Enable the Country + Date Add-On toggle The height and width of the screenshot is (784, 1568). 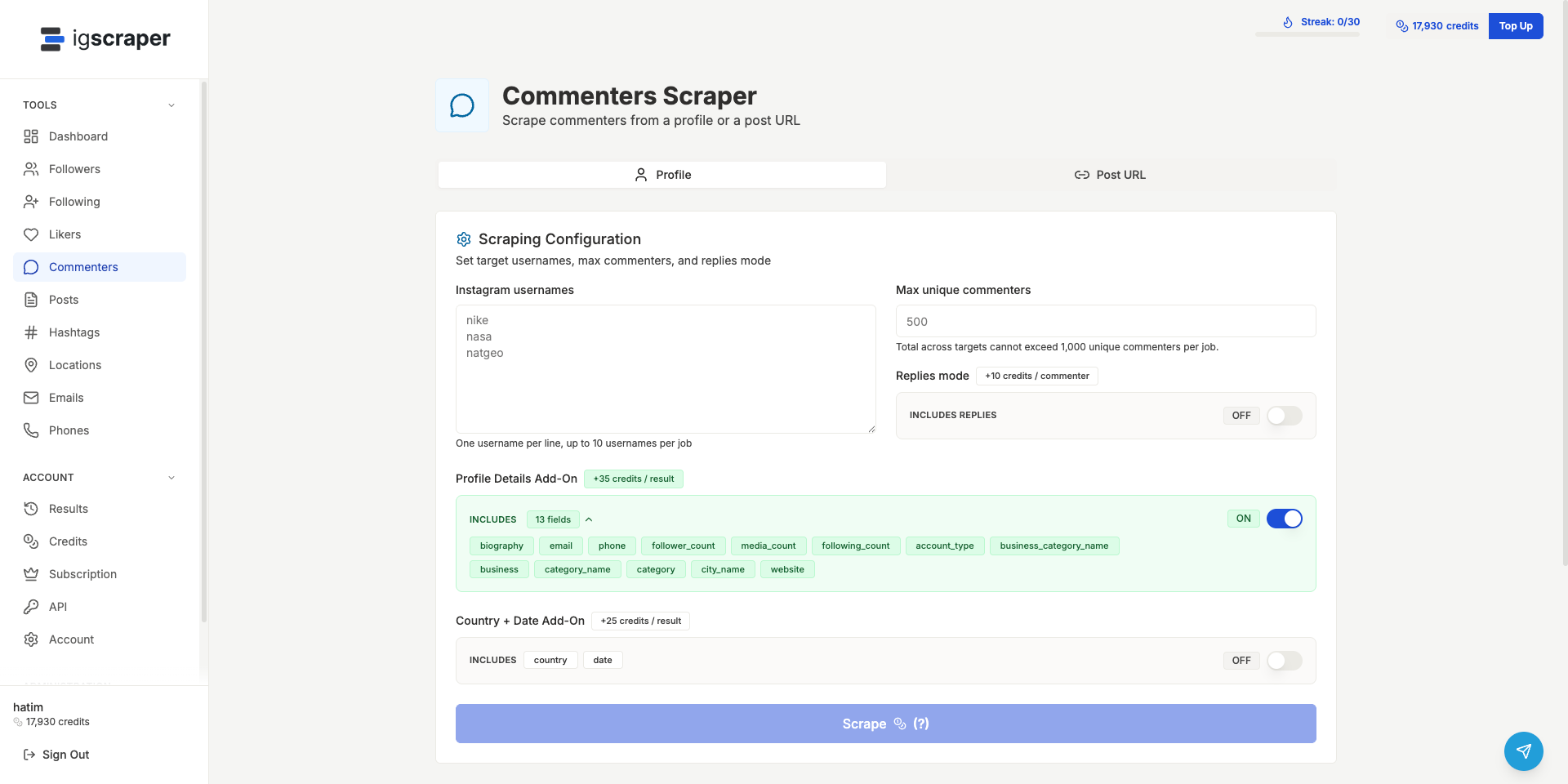tap(1285, 661)
